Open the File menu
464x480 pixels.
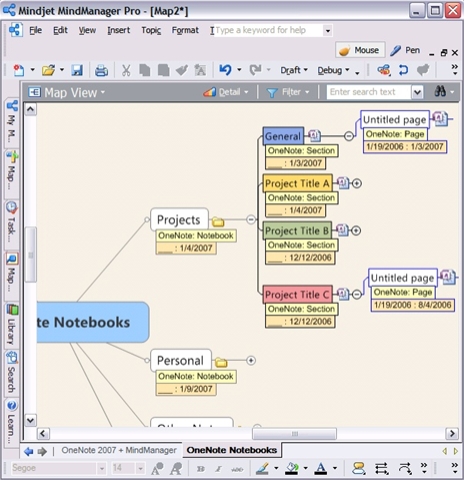[35, 30]
